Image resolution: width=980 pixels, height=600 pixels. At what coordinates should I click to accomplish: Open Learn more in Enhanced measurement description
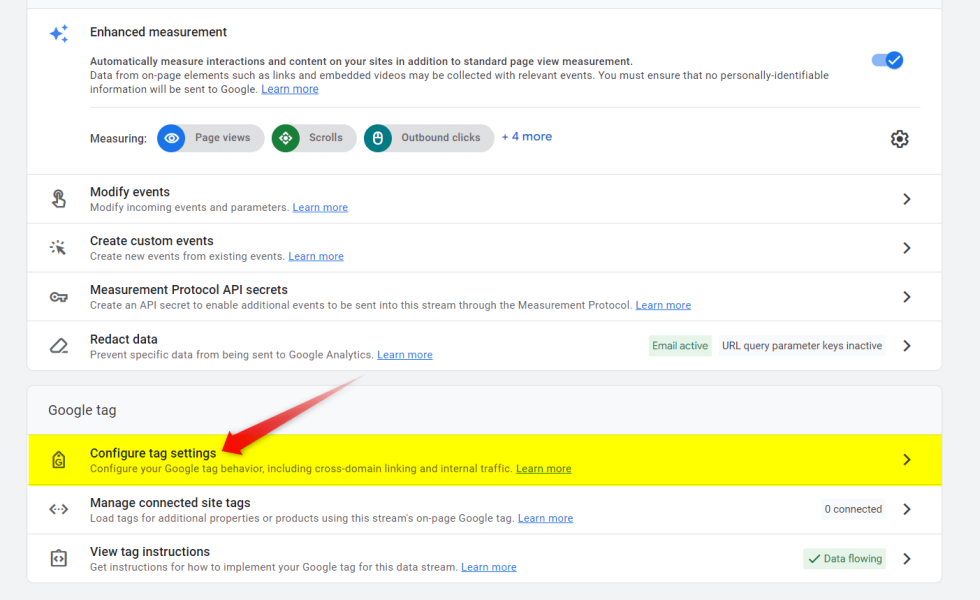coord(289,88)
